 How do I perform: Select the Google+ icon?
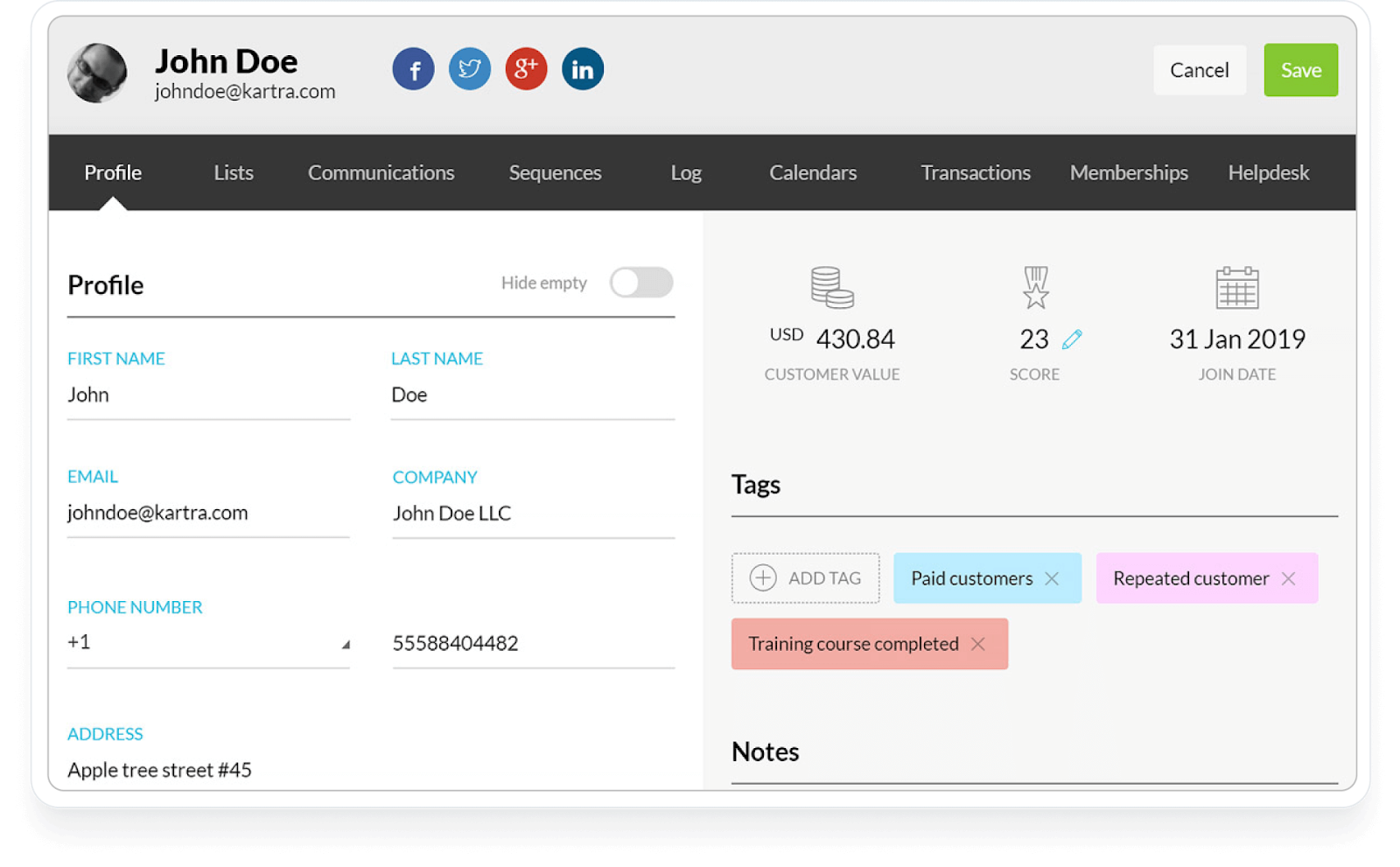coord(526,68)
